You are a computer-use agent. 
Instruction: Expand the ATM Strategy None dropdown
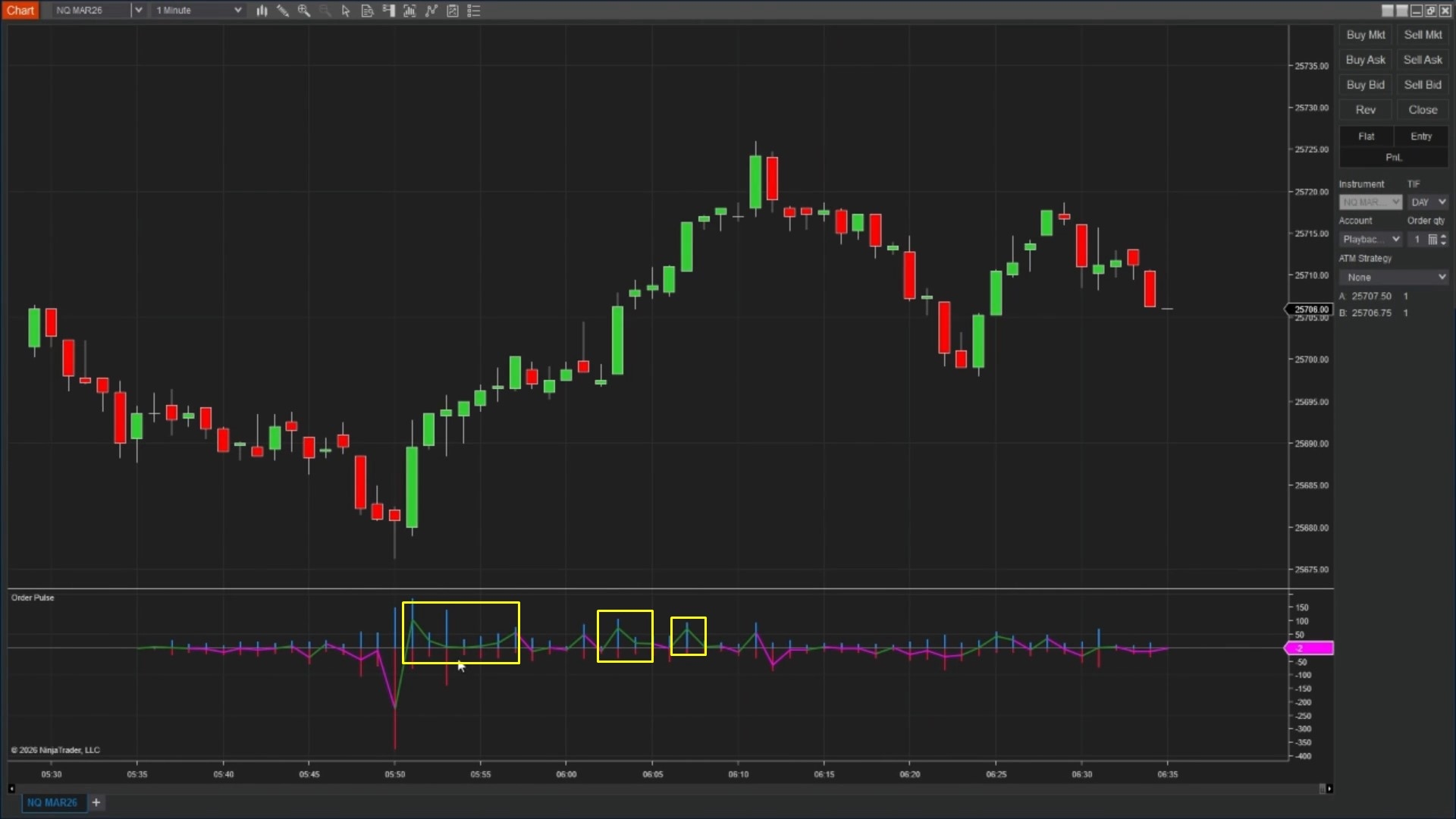[x=1394, y=278]
